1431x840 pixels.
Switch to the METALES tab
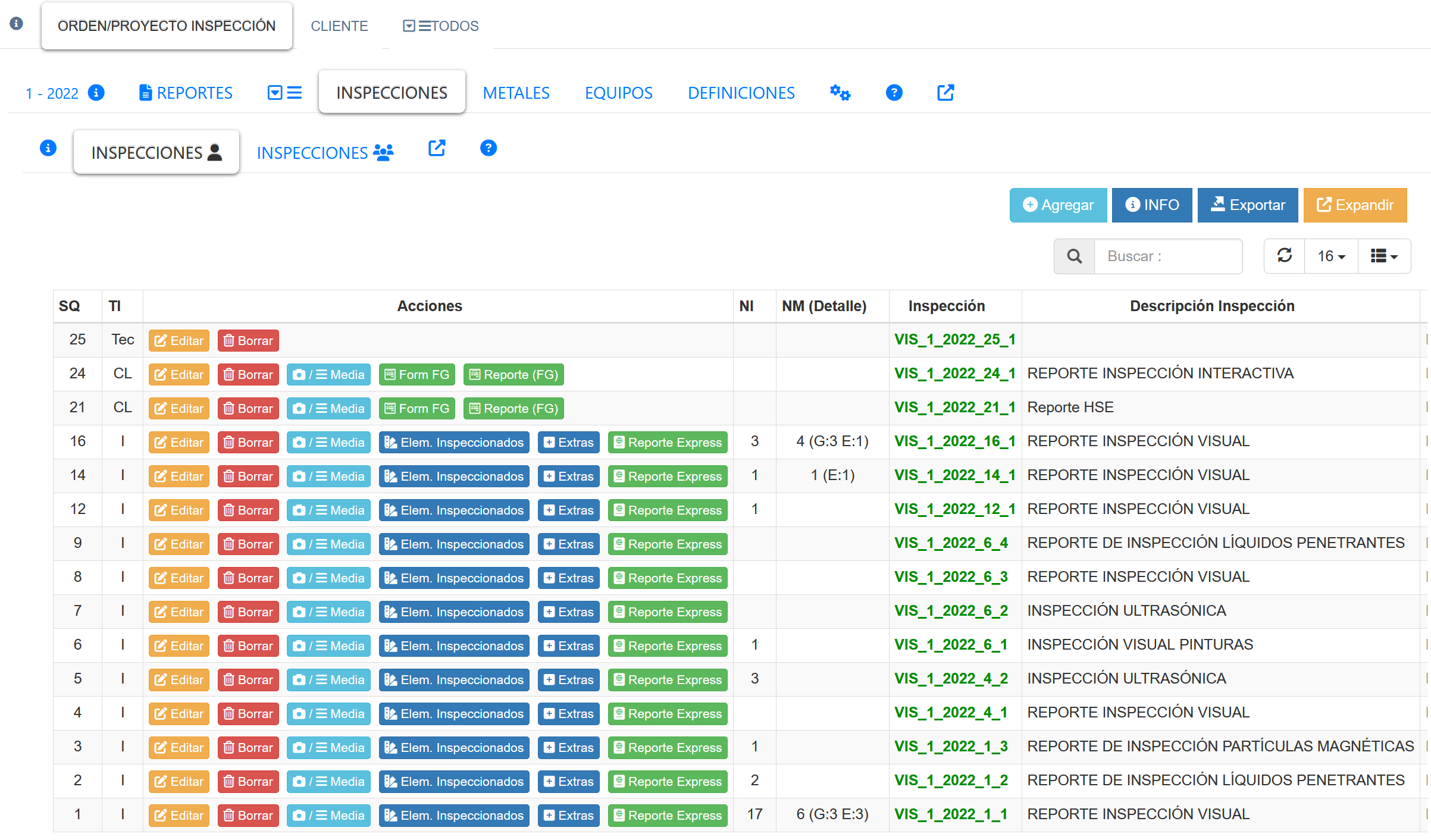tap(516, 93)
